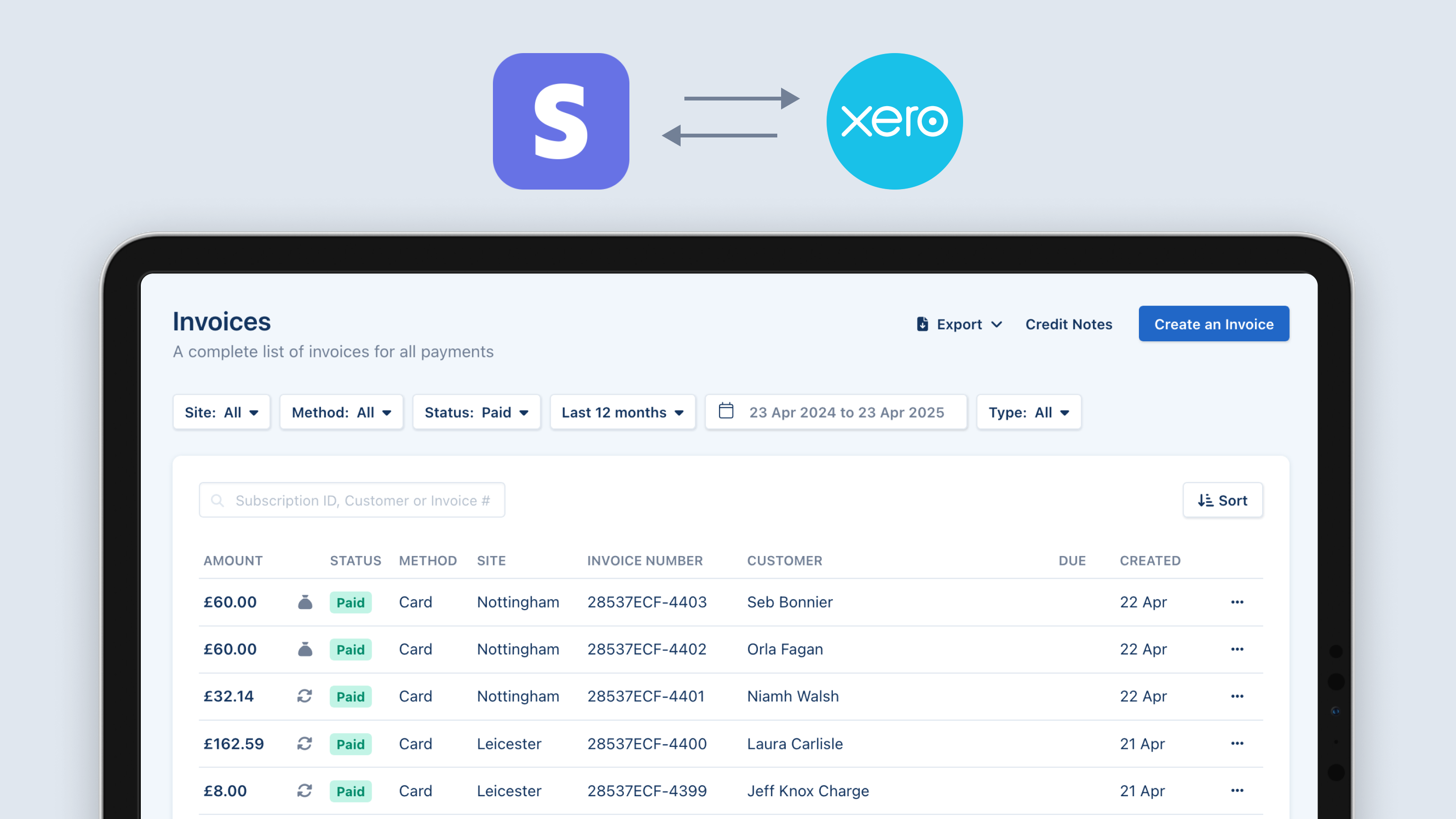Go to Credit Notes
Screen dimensions: 1456x819
[x=1068, y=324]
